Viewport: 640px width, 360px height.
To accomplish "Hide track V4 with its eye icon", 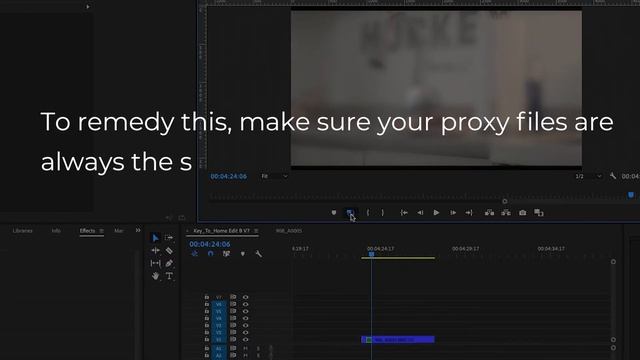I will 245,318.
